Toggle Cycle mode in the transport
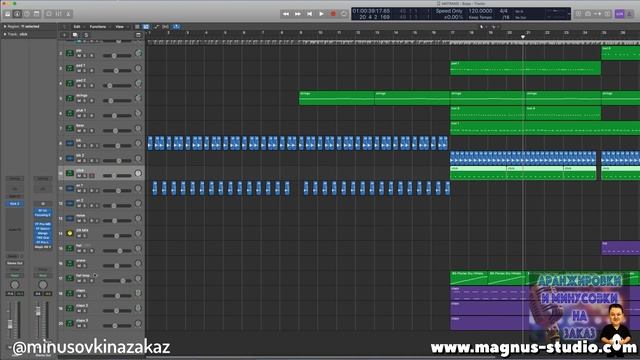Image resolution: width=640 pixels, height=360 pixels. (x=344, y=14)
